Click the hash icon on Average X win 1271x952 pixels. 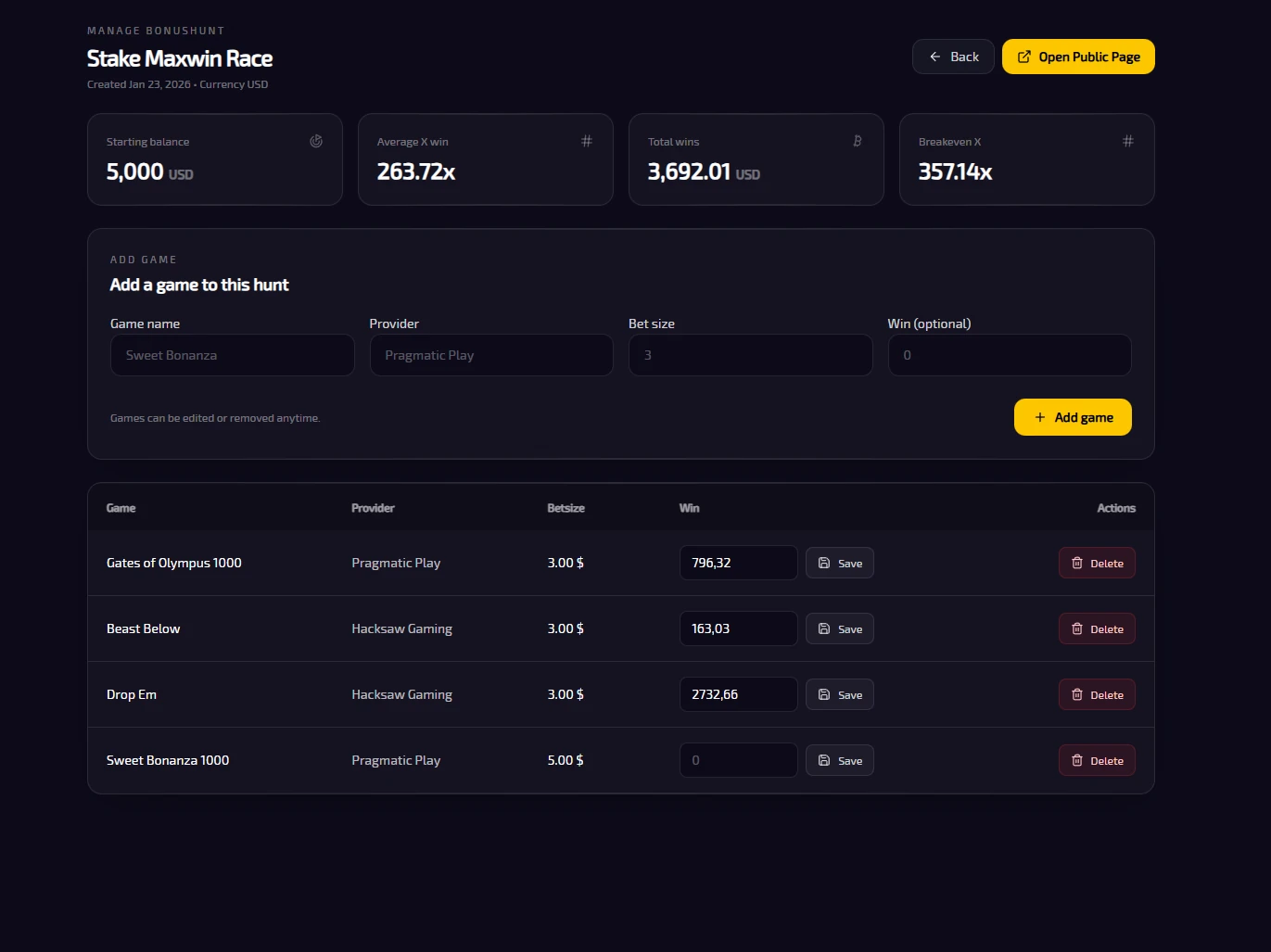[x=587, y=141]
